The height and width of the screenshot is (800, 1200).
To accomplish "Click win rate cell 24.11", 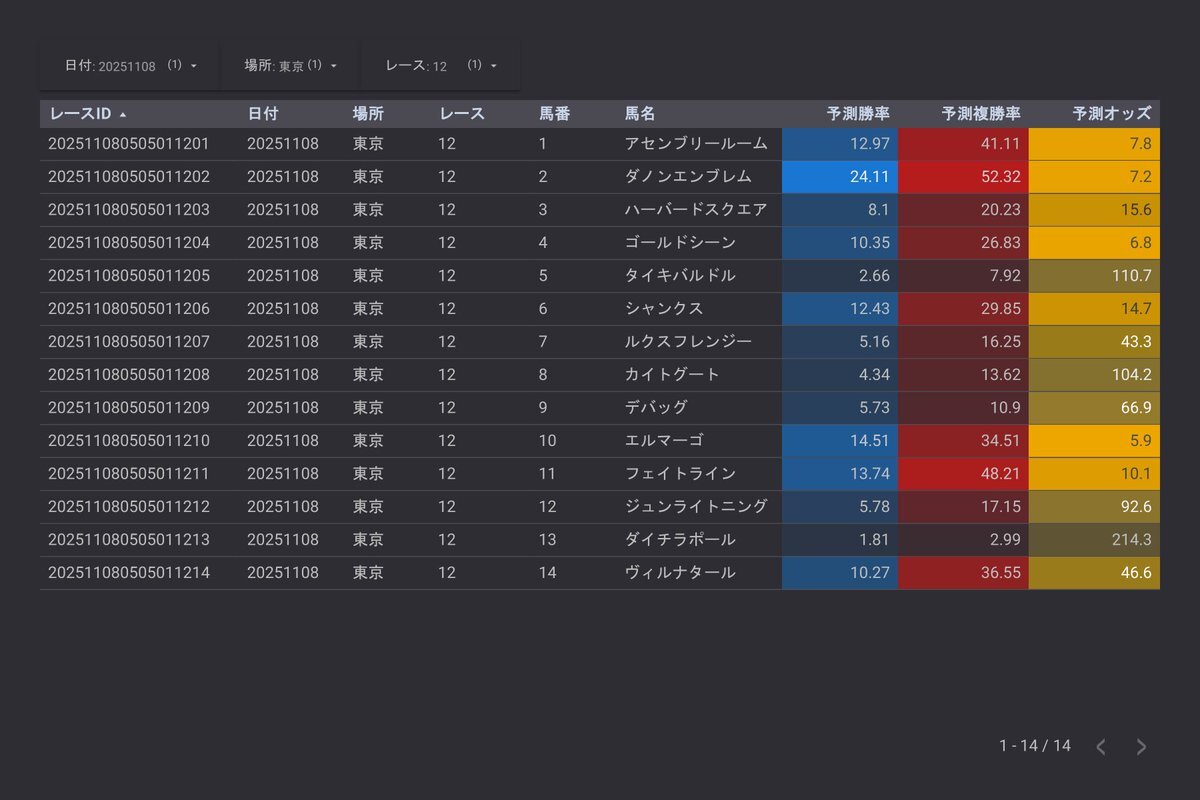I will click(x=840, y=177).
